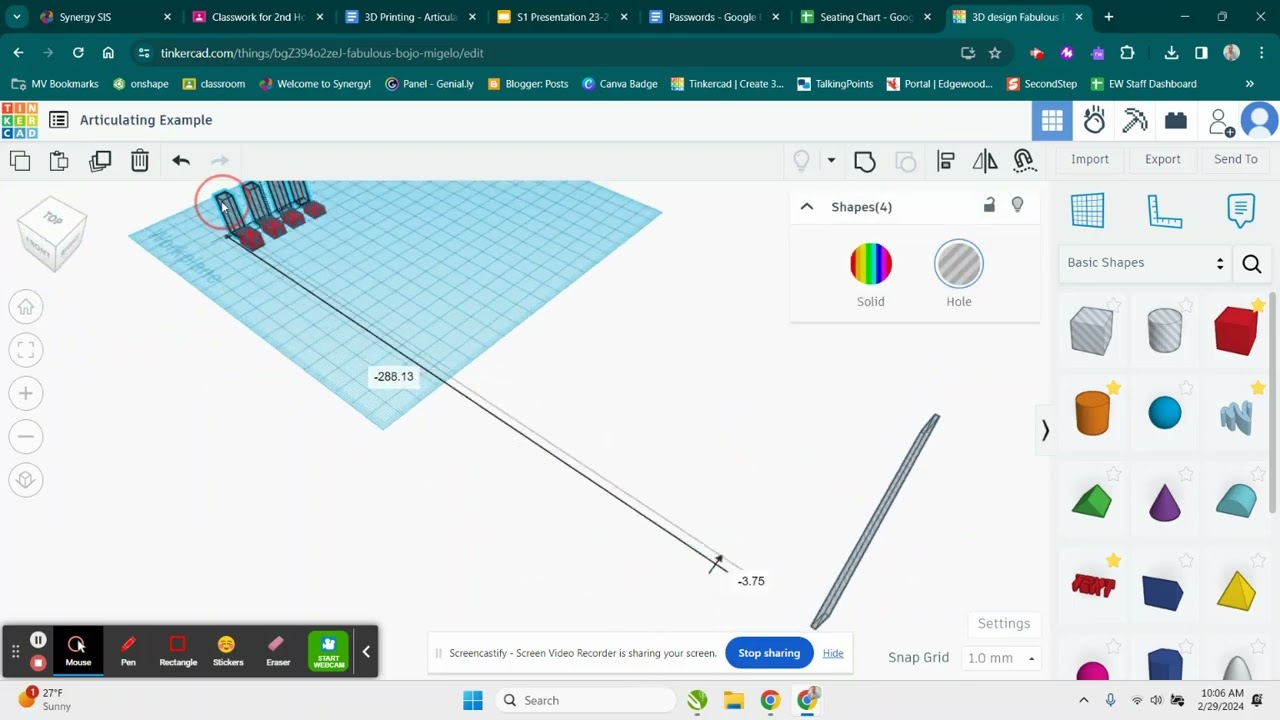Mirror the selected shapes
The image size is (1280, 720).
click(985, 160)
